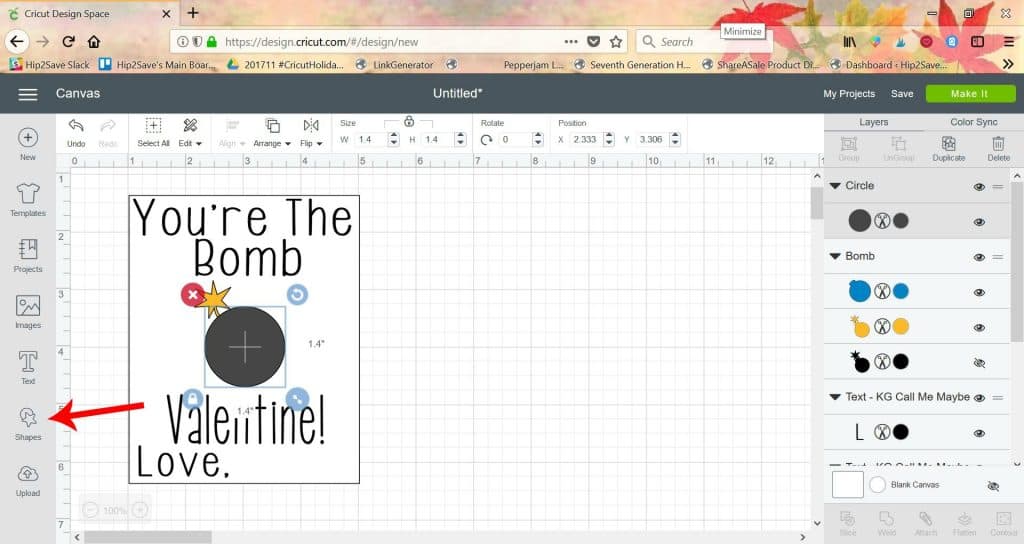Open the Flip dropdown

pyautogui.click(x=311, y=133)
